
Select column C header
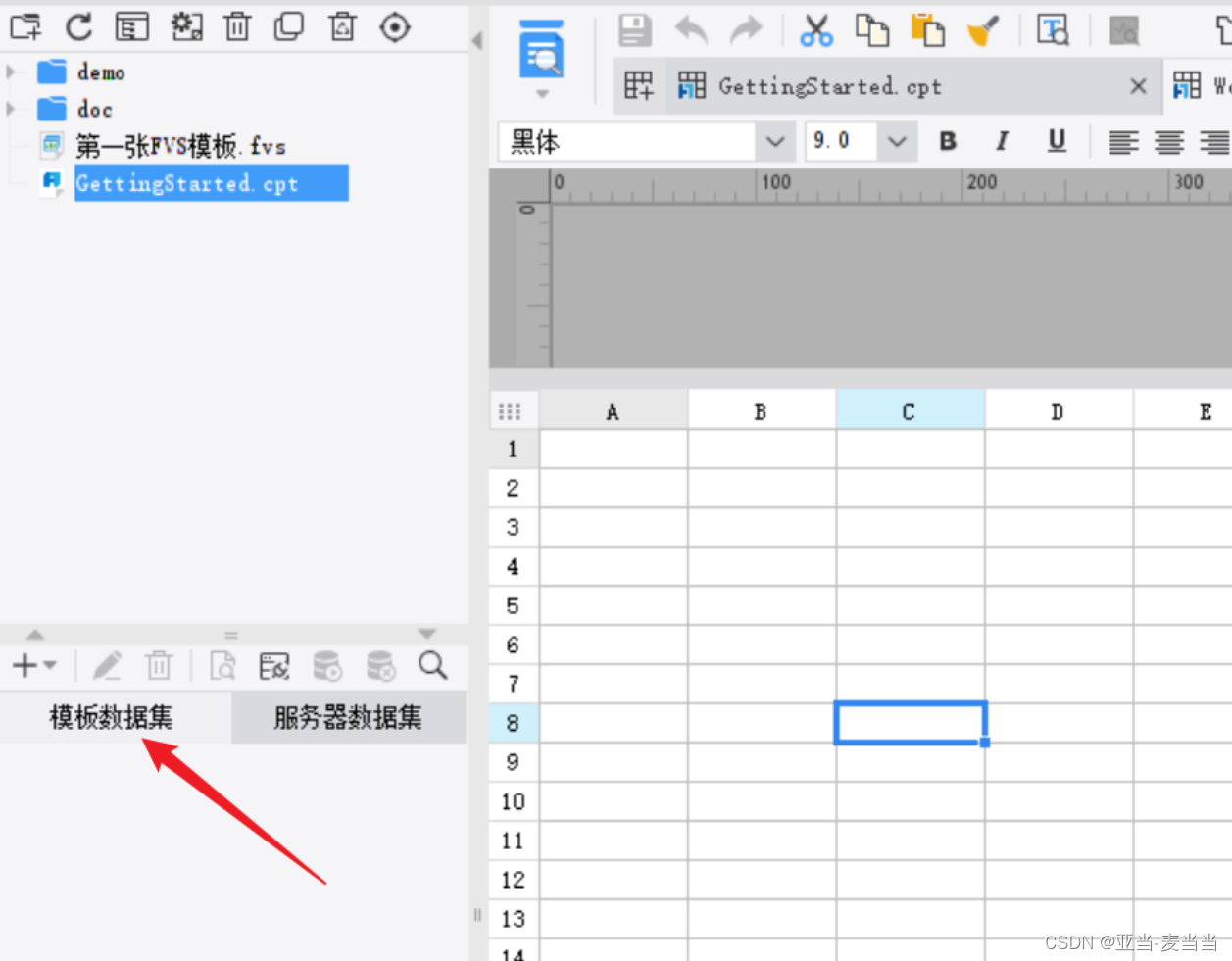pos(910,411)
